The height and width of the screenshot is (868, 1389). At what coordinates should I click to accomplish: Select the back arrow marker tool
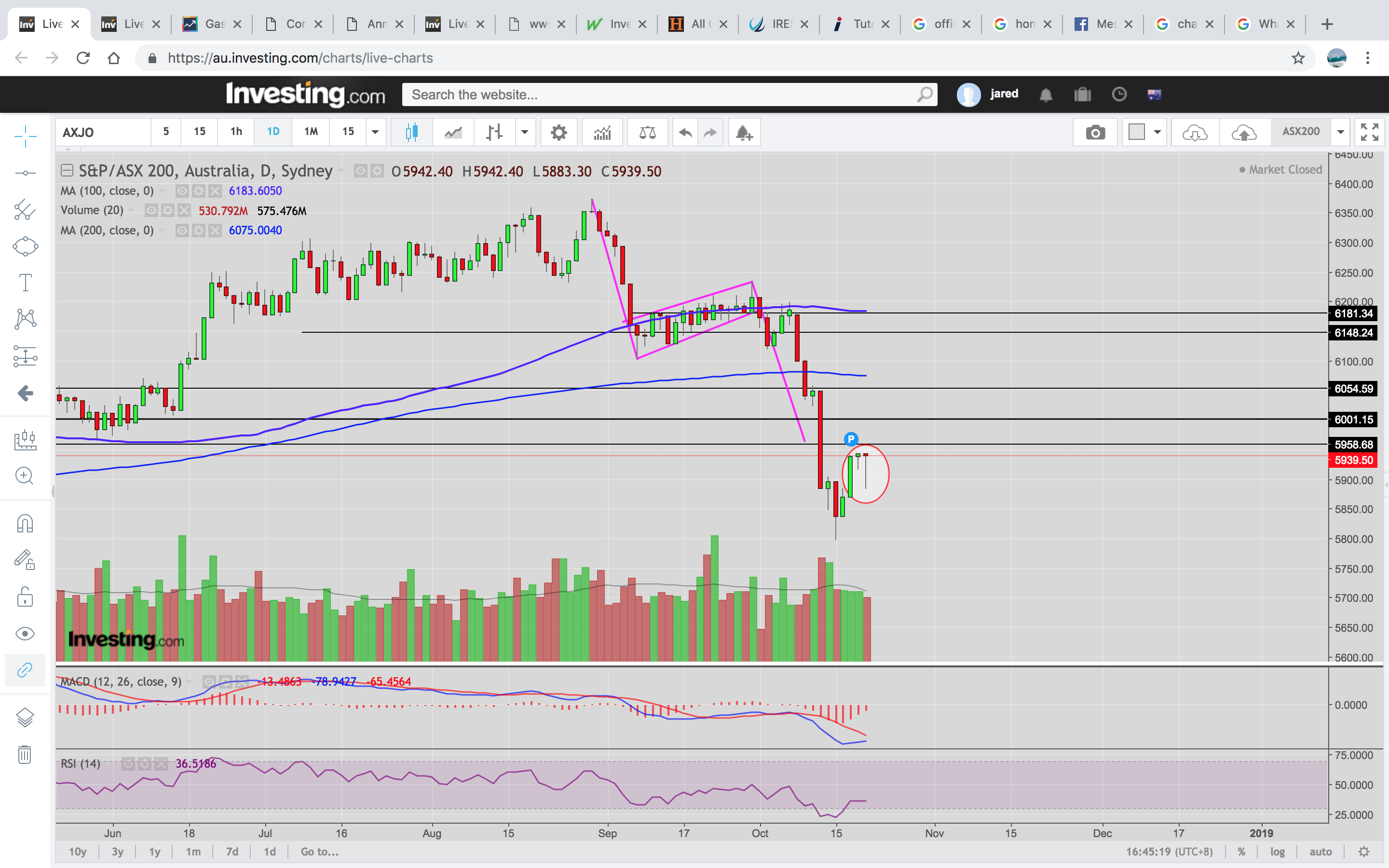(x=25, y=393)
